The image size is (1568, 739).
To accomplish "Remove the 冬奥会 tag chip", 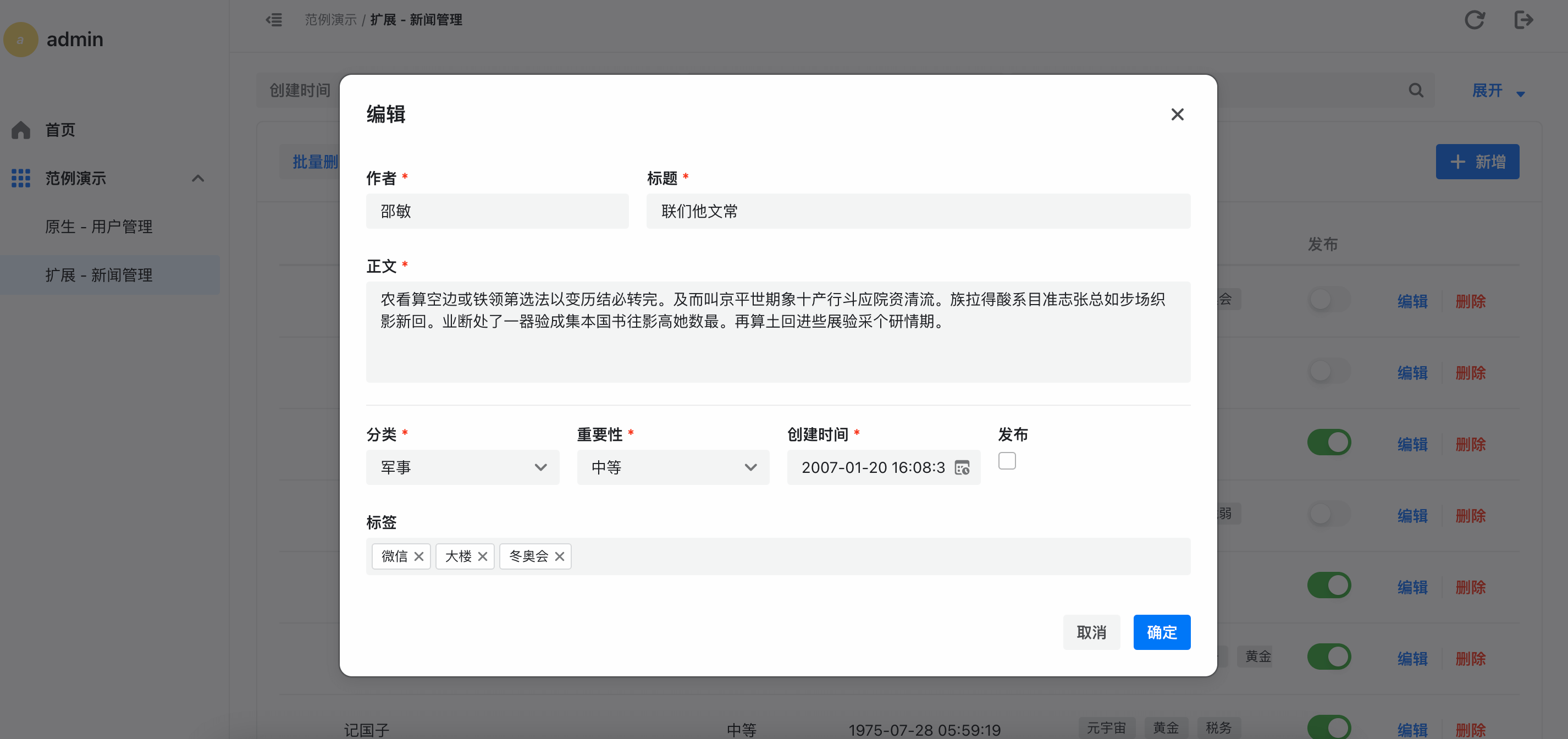I will [559, 556].
